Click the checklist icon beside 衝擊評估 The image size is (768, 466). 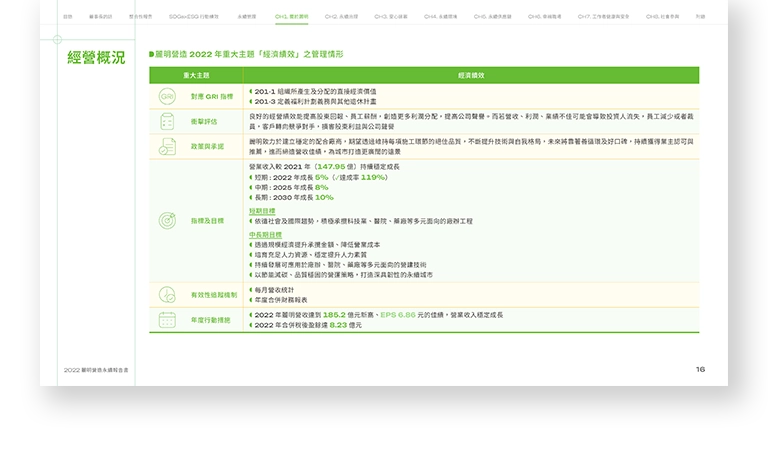(167, 122)
